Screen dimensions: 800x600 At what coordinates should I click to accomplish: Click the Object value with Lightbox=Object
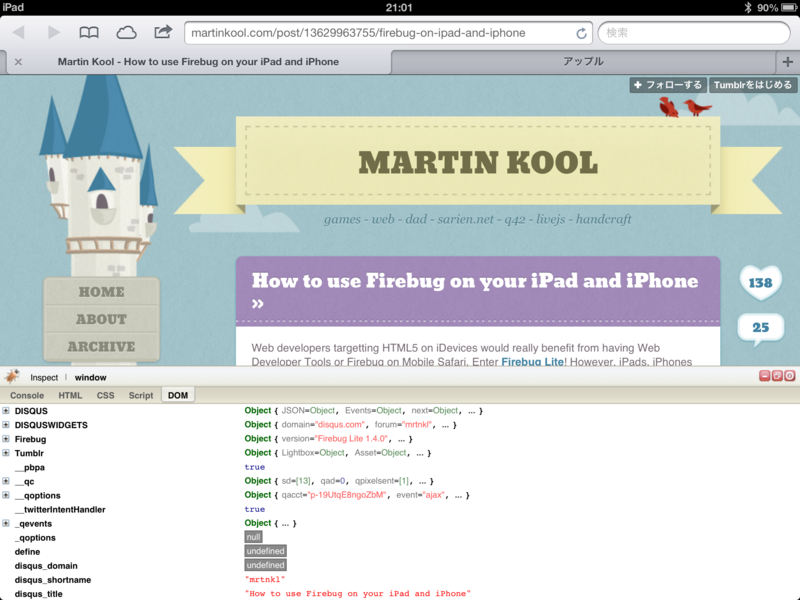pyautogui.click(x=337, y=453)
